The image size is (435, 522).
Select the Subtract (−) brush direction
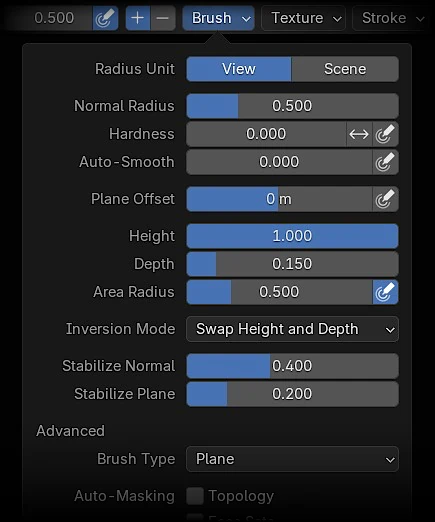point(163,18)
